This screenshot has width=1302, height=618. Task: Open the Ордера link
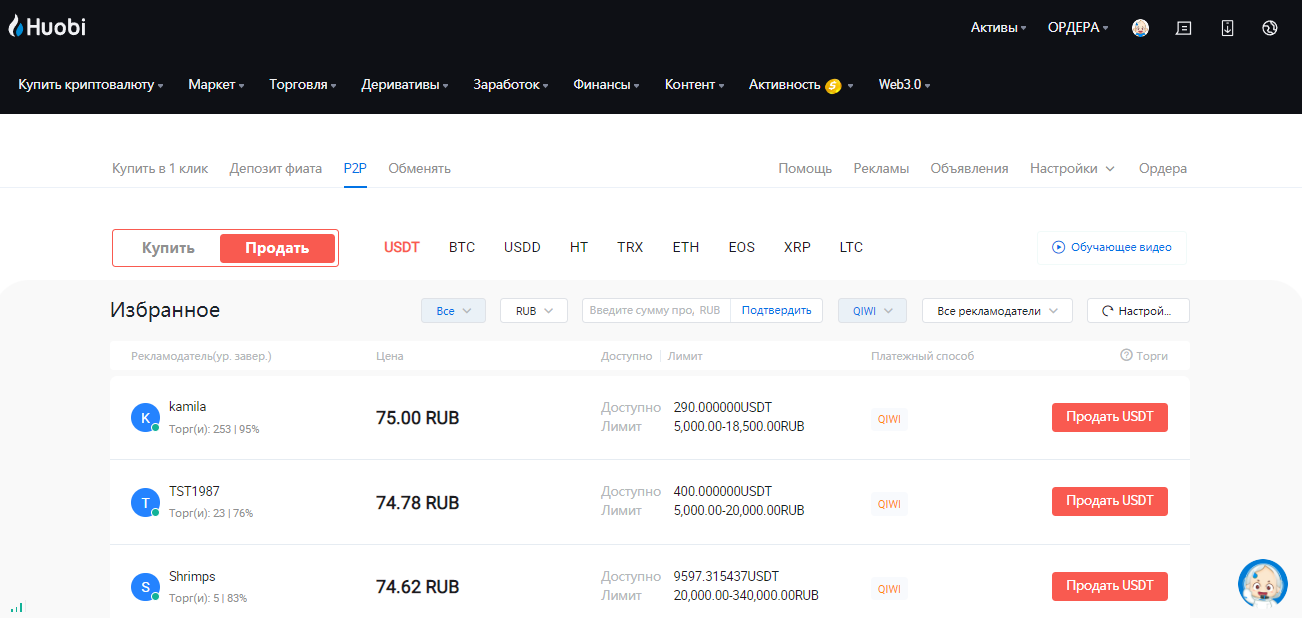[1163, 169]
